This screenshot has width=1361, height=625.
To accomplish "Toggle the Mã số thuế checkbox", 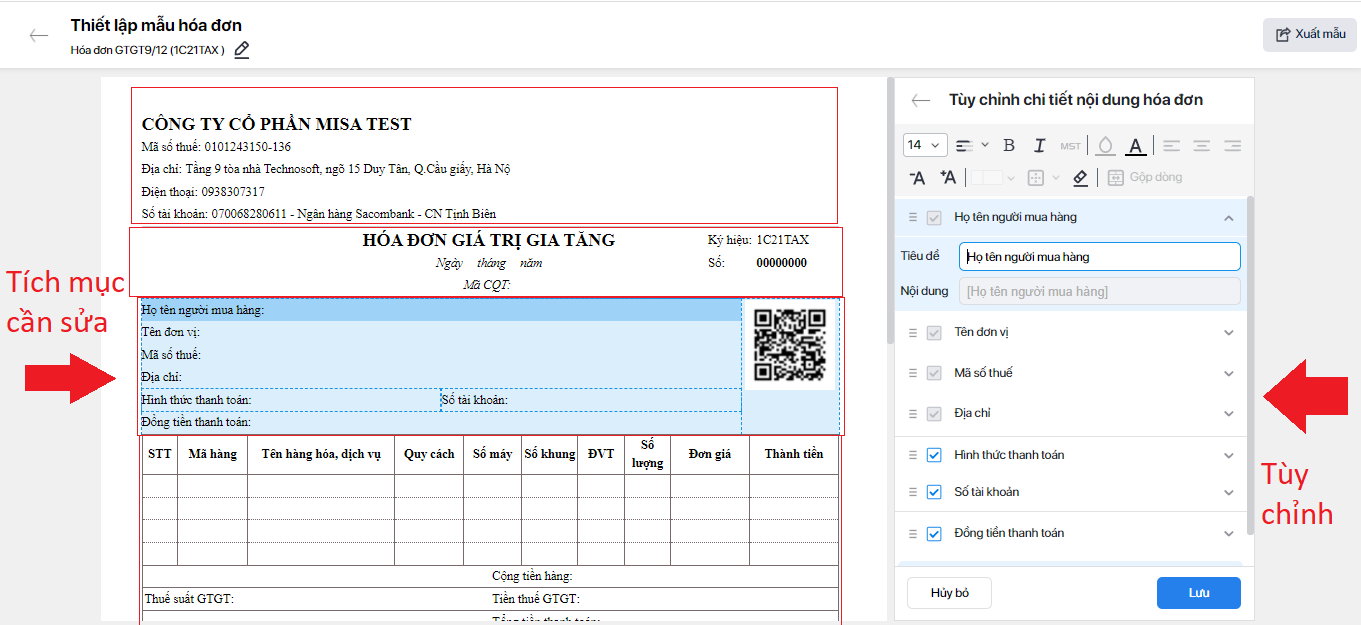I will tap(934, 373).
